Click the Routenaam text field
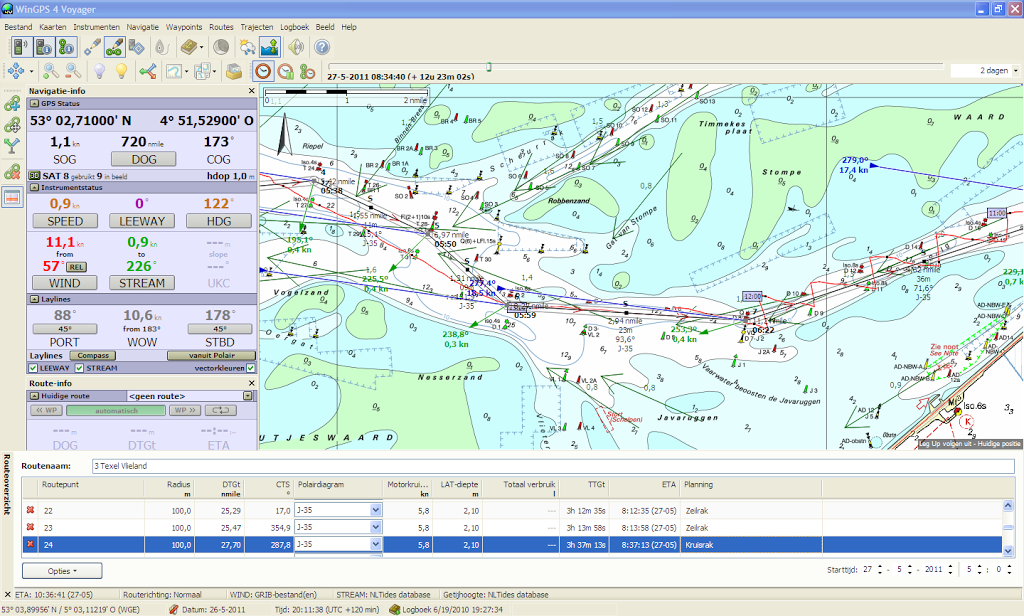The height and width of the screenshot is (616, 1024). [553, 466]
